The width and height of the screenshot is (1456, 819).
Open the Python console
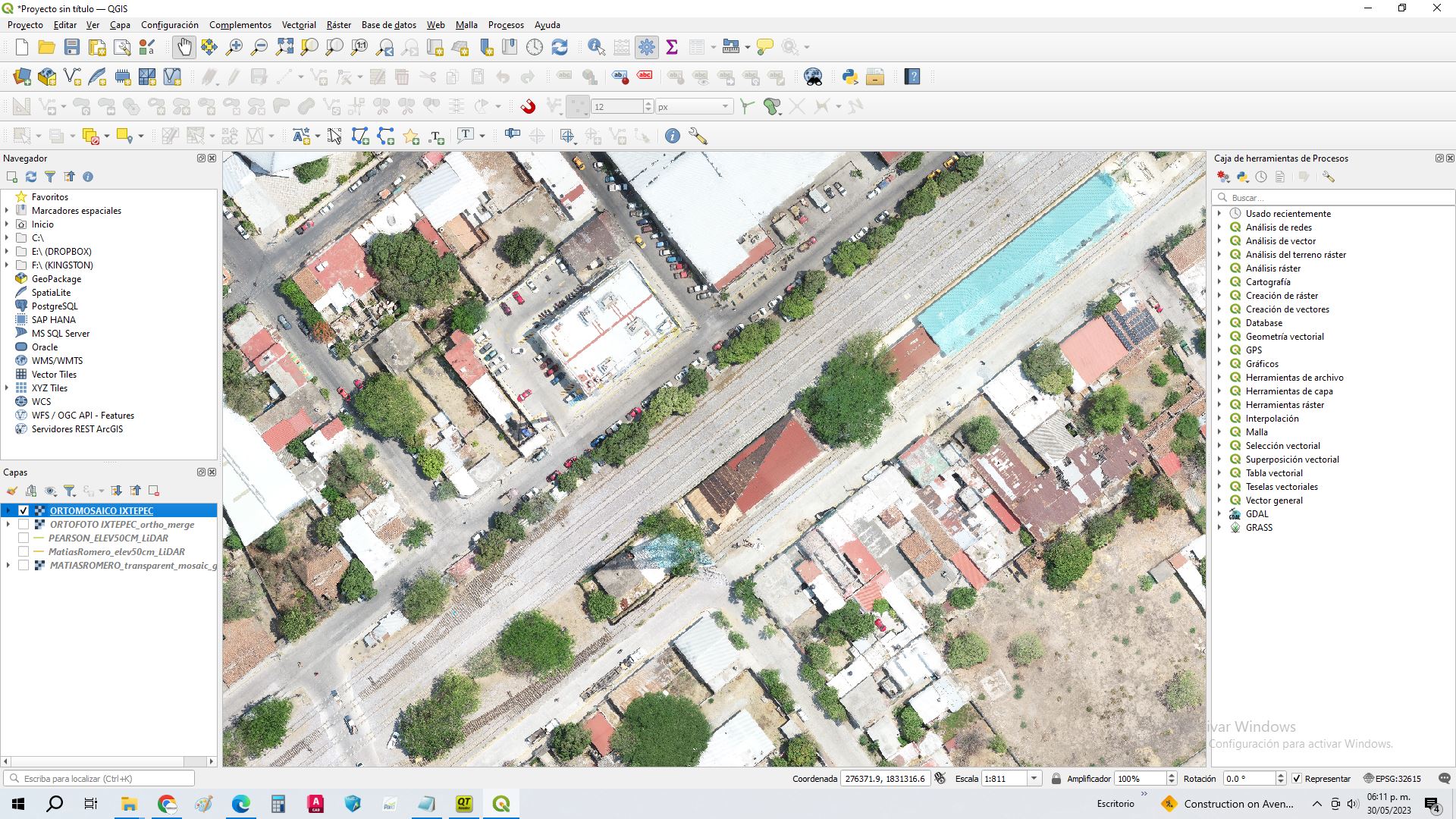tap(849, 77)
